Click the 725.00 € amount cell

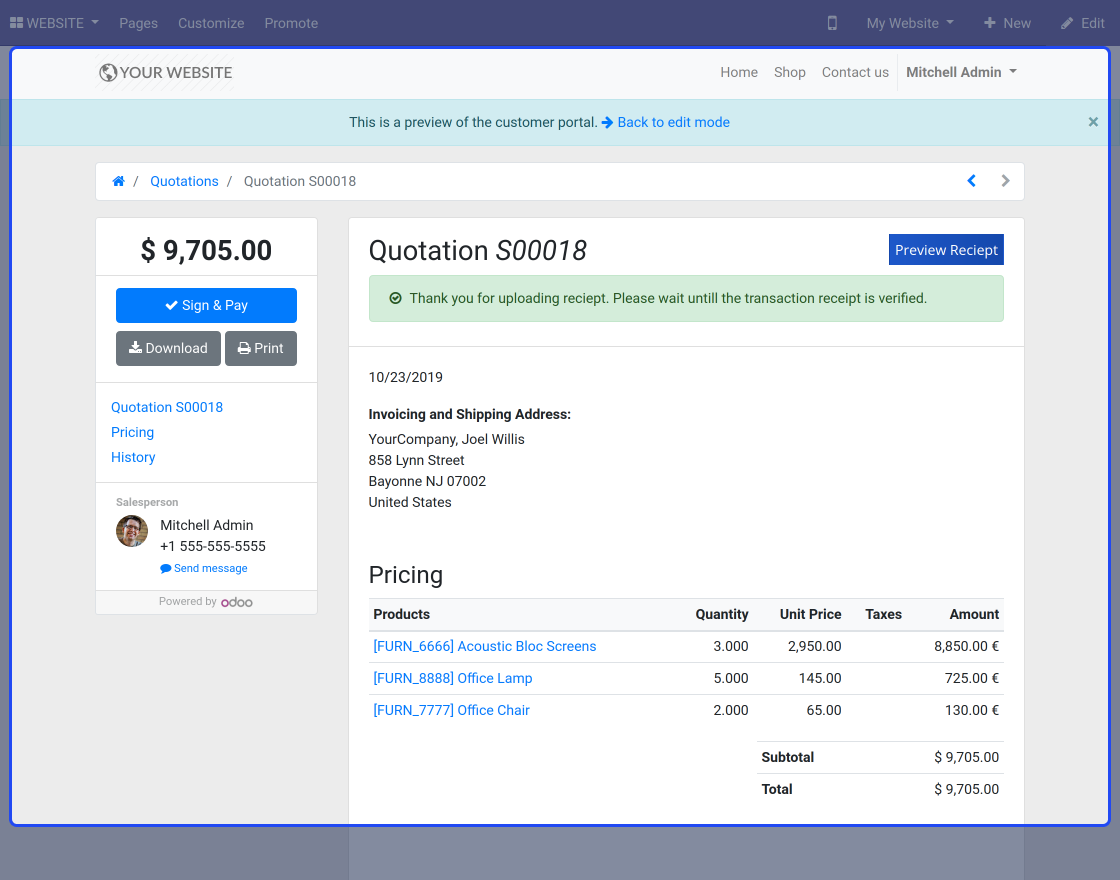[971, 679]
